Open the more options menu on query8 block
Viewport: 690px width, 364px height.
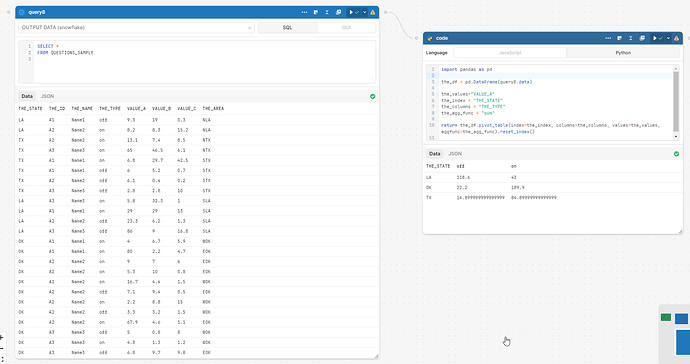304,12
